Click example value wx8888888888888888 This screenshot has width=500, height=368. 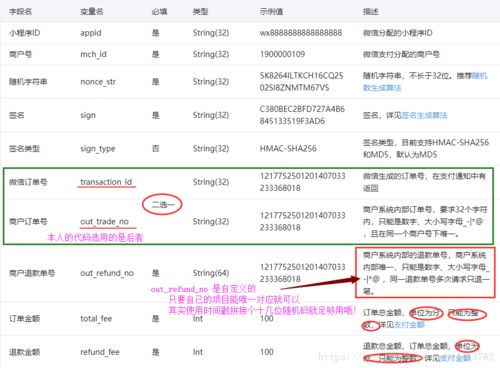[x=301, y=33]
